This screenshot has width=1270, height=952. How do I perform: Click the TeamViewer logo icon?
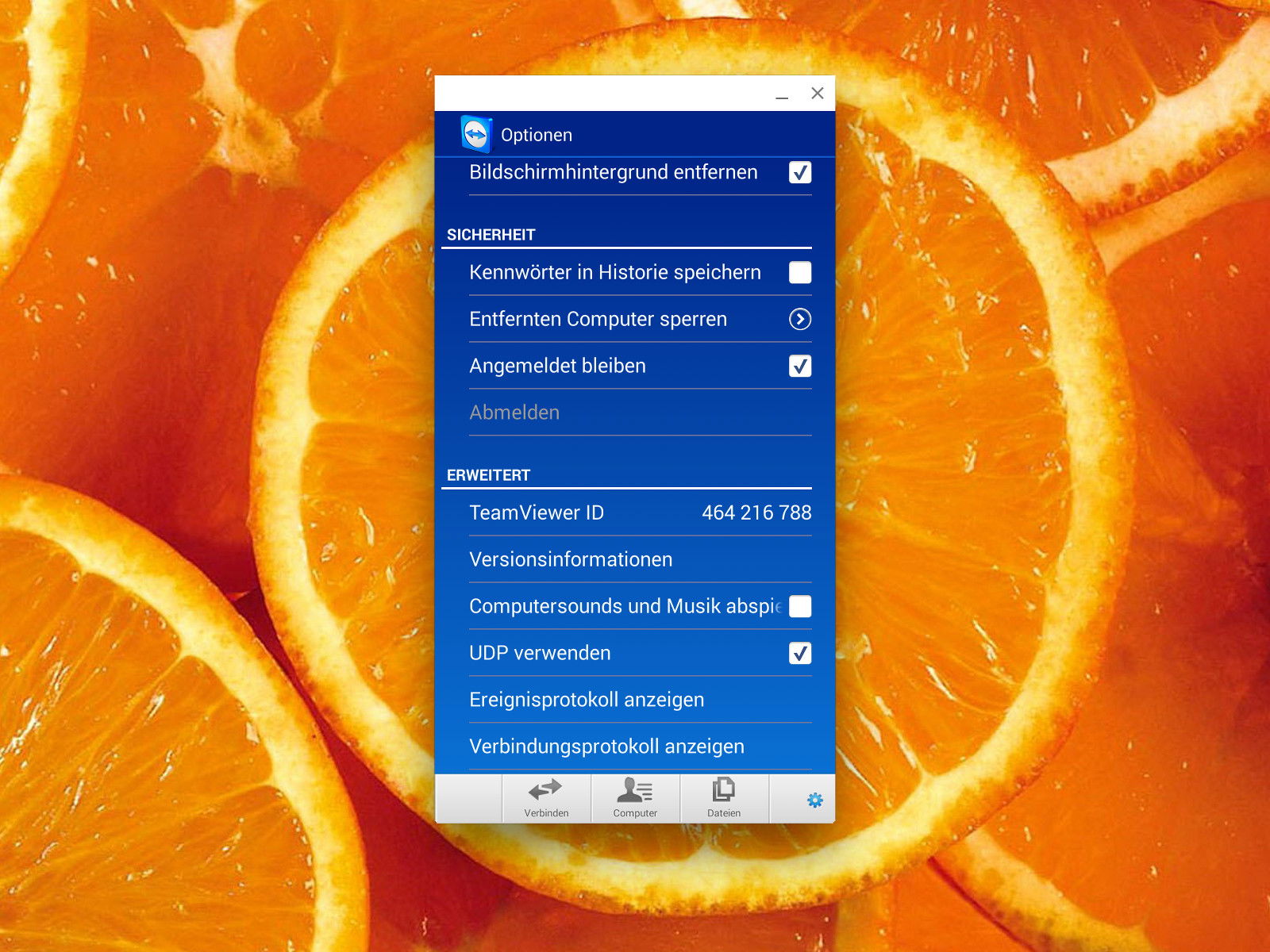click(476, 134)
